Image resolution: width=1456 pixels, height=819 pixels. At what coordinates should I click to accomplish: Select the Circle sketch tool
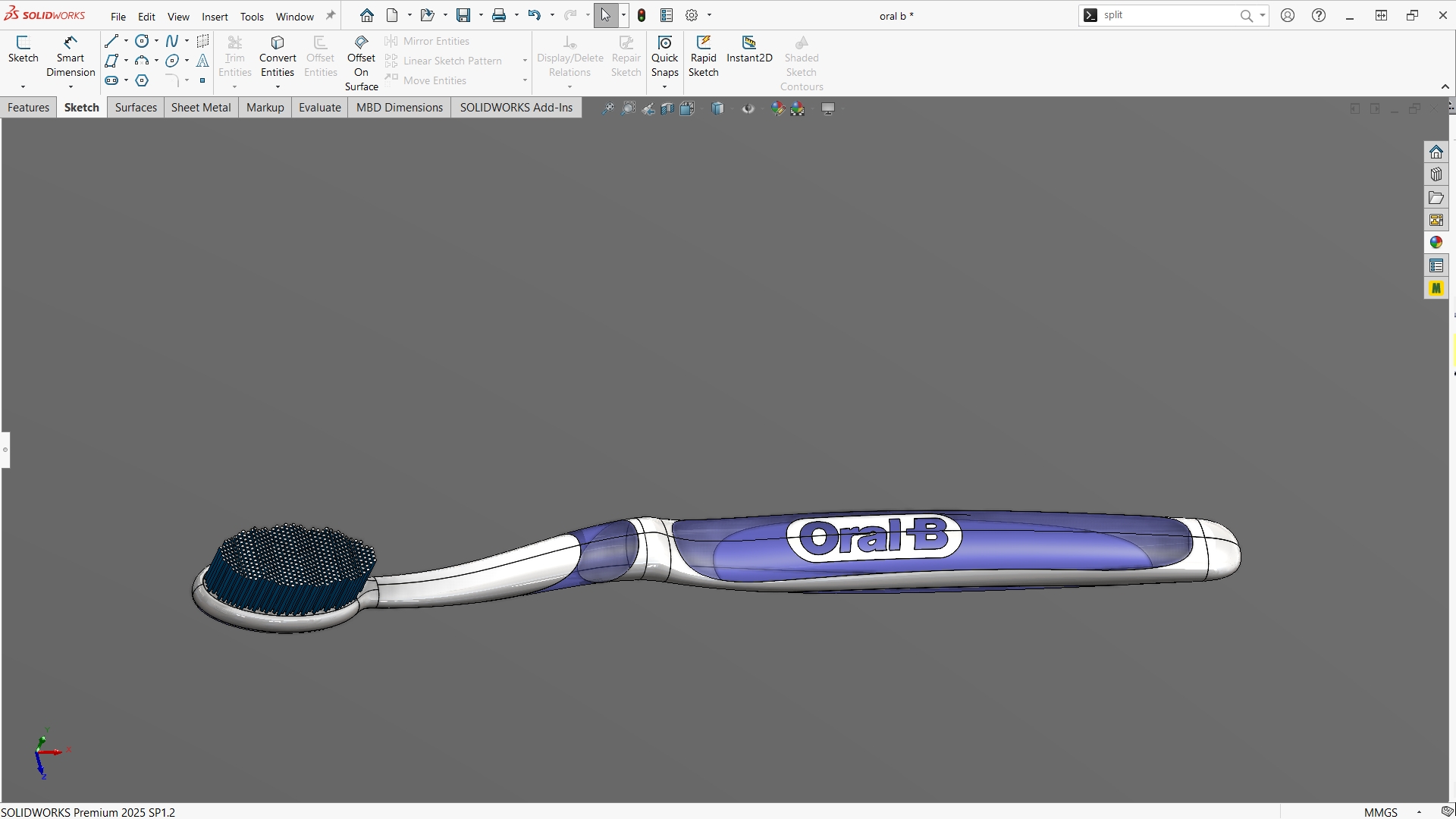click(142, 41)
